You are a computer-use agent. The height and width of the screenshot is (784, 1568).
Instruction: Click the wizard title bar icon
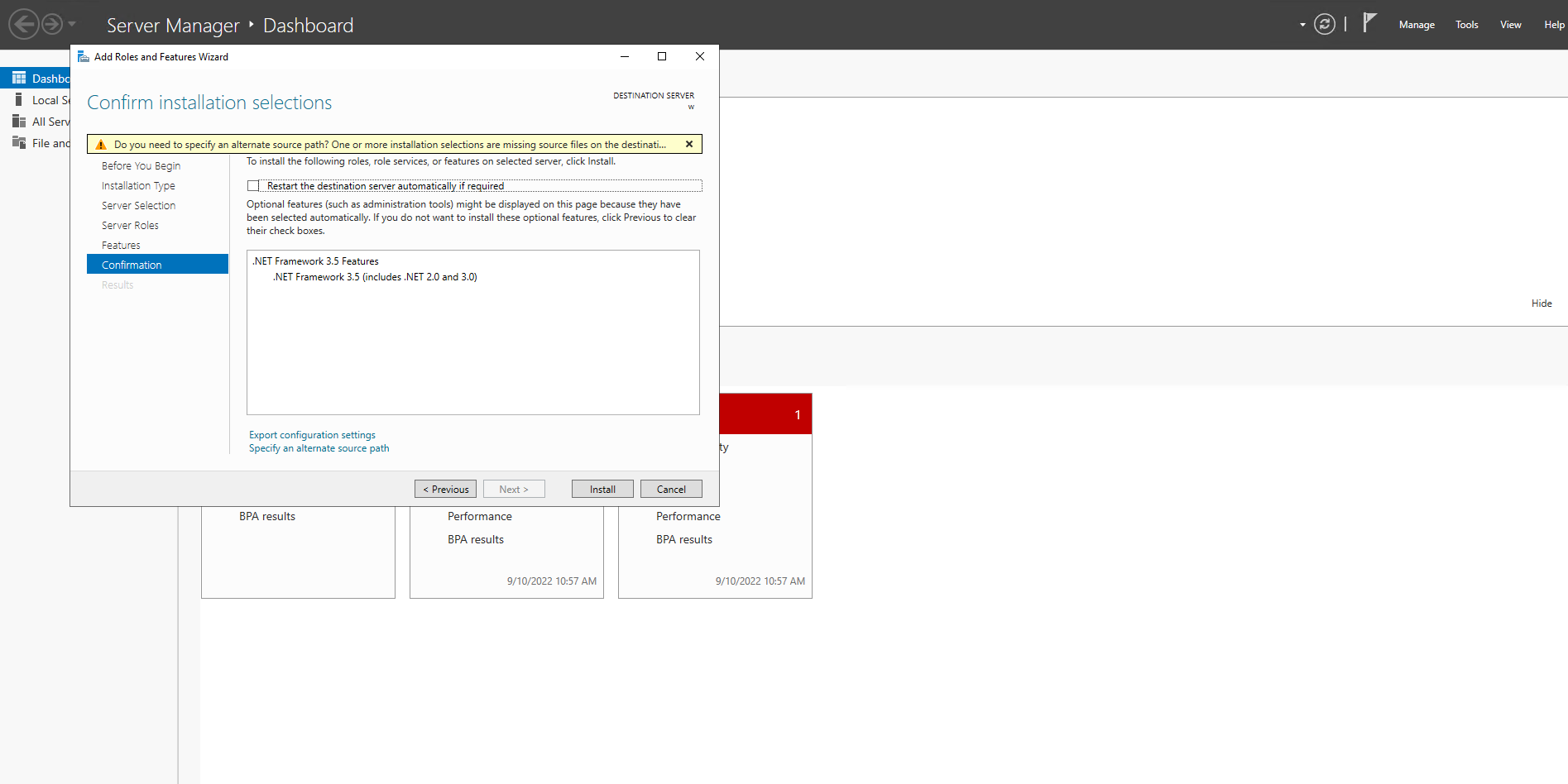84,56
